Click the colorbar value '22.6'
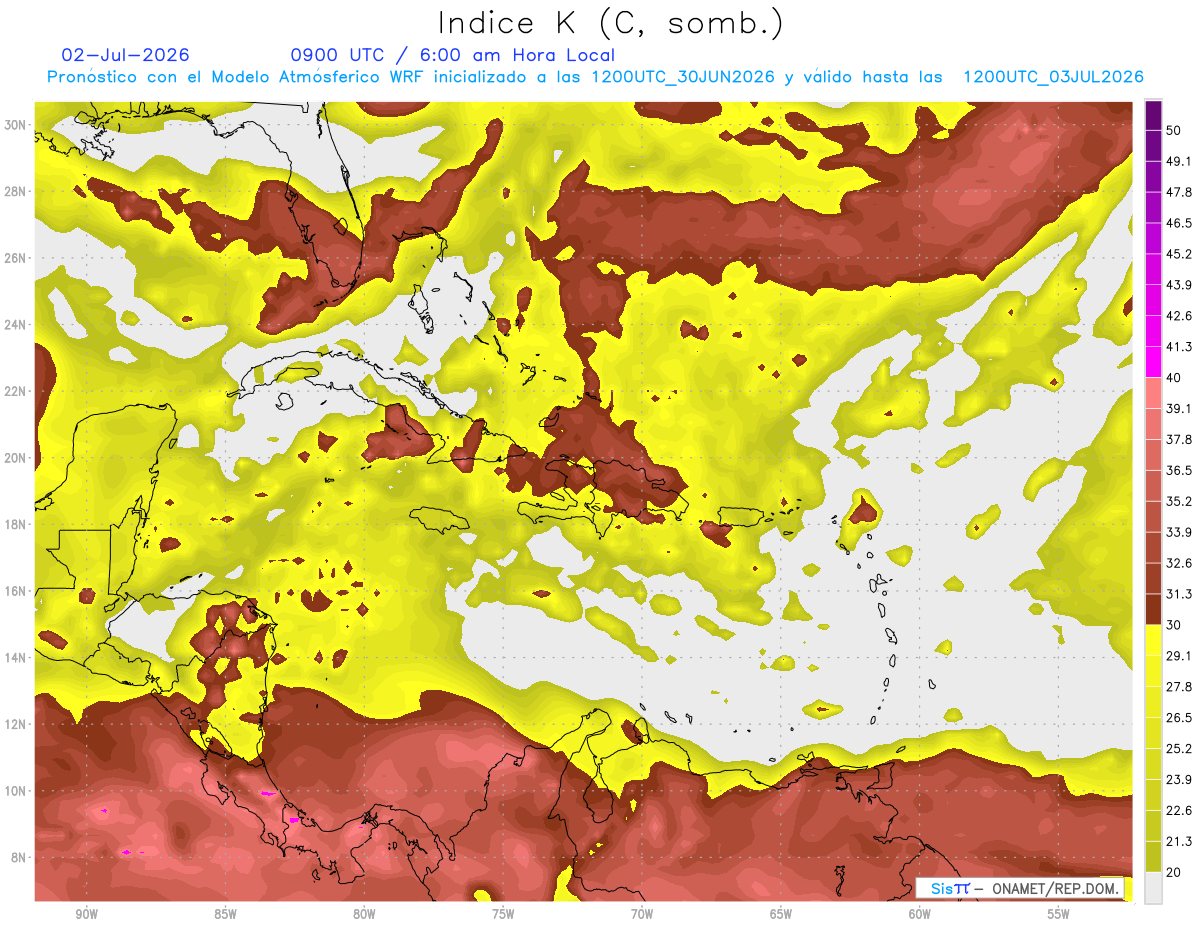Image resolution: width=1200 pixels, height=927 pixels. tap(1178, 811)
